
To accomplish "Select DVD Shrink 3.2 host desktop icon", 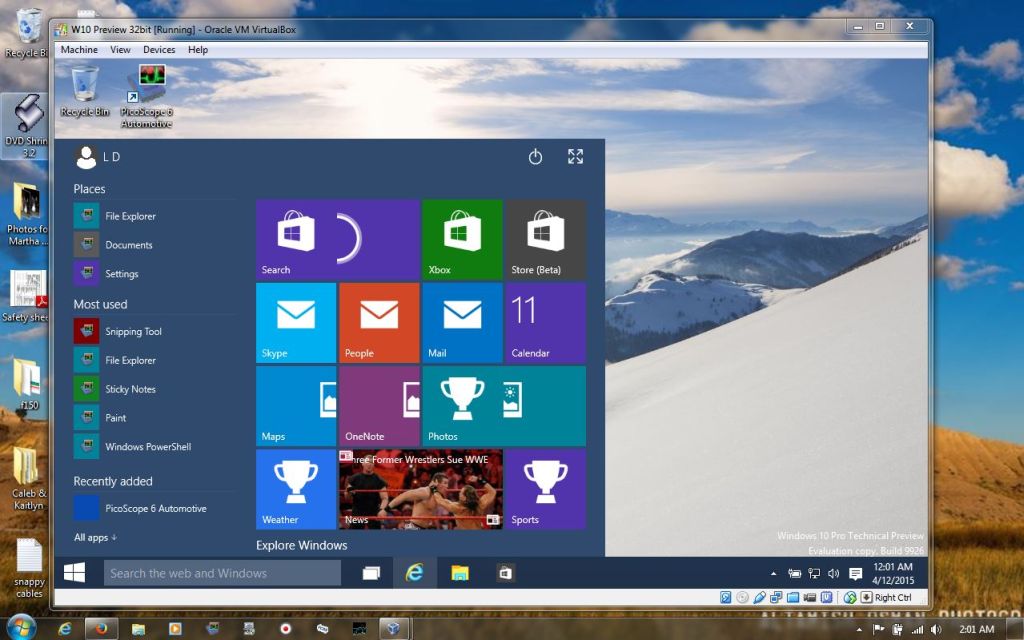I will click(26, 125).
